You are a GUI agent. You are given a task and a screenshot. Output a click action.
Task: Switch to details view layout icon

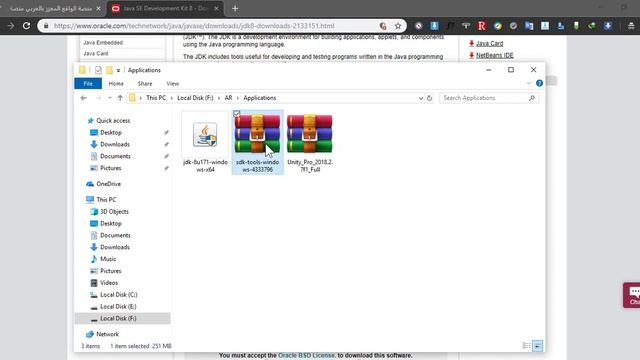(x=527, y=346)
